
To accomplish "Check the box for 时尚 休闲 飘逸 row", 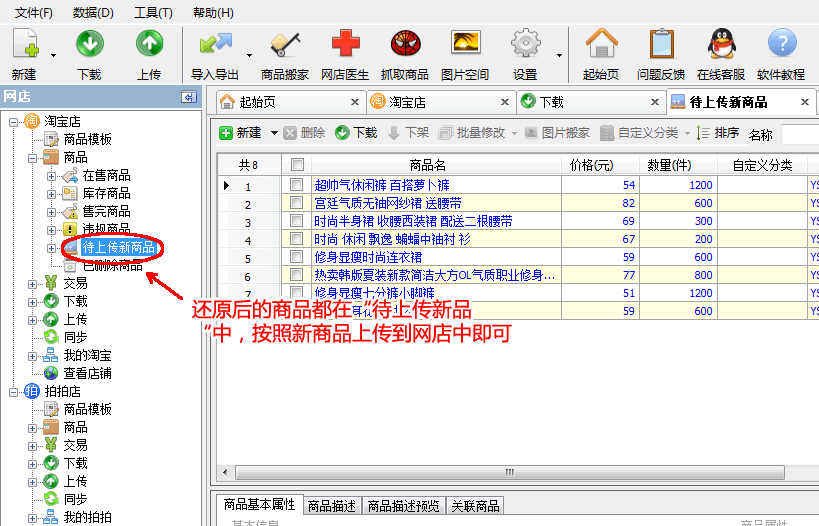I will click(x=296, y=238).
